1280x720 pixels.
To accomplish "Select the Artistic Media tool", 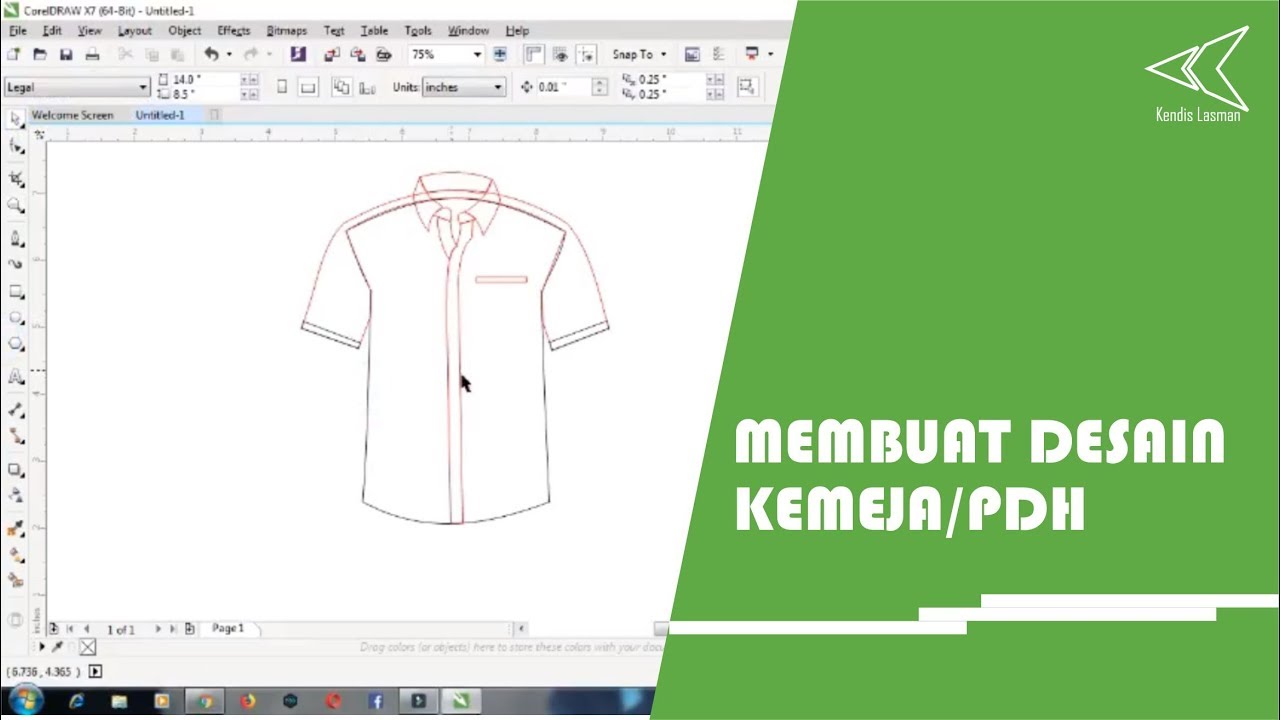I will click(15, 264).
